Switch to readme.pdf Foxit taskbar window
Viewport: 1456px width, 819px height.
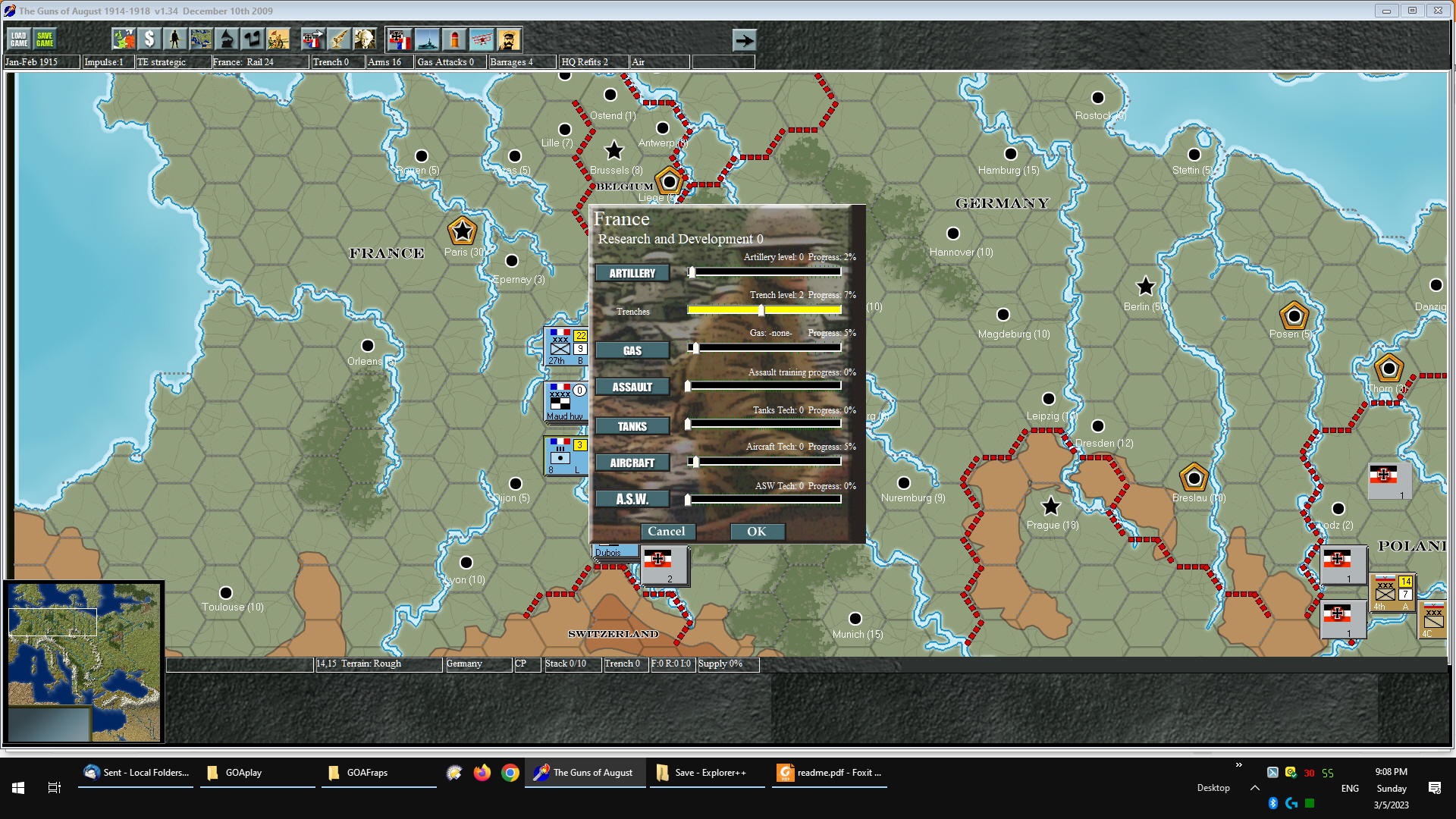click(829, 773)
